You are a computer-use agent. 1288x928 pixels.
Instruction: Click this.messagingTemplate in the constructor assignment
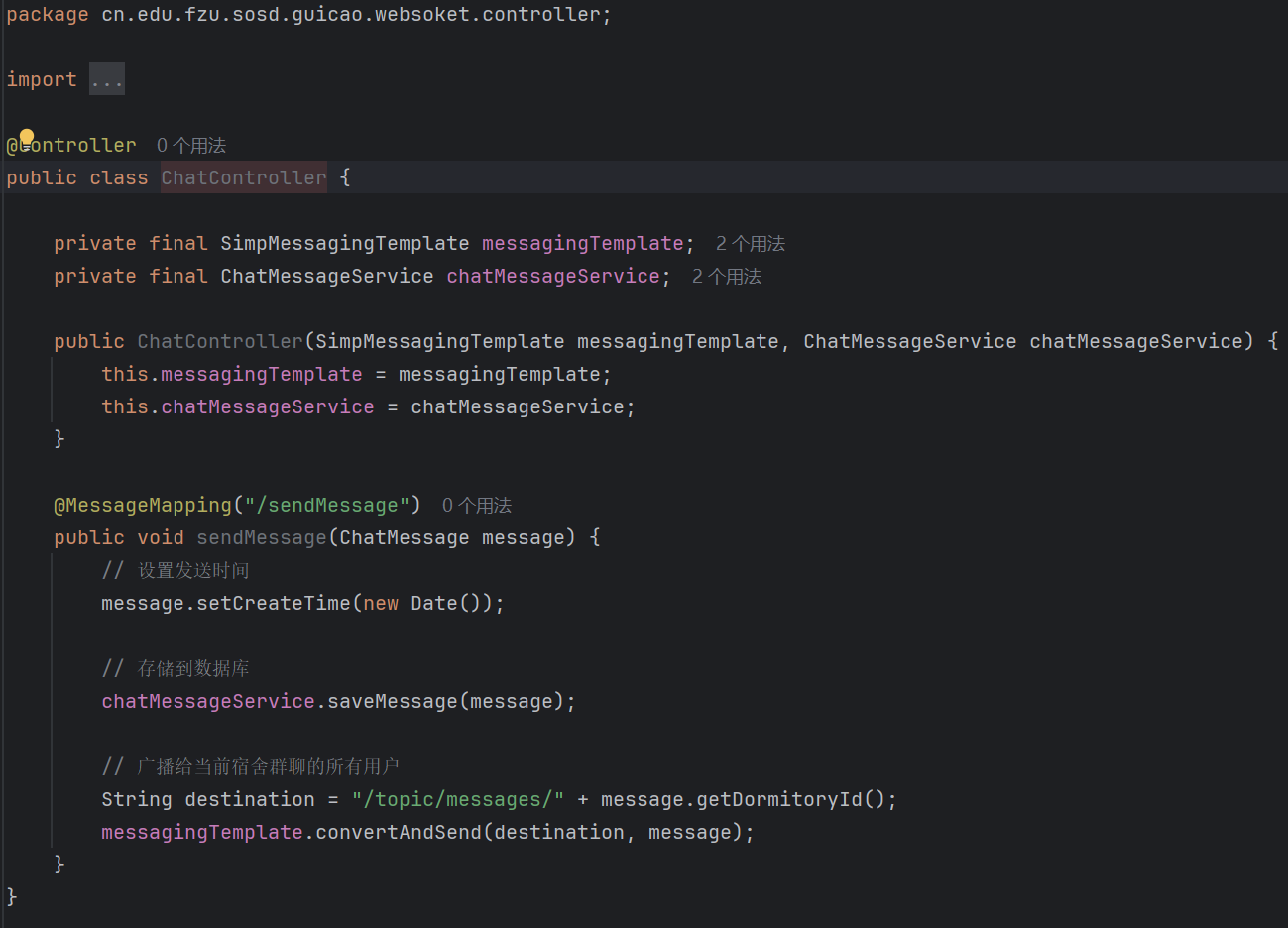[232, 375]
